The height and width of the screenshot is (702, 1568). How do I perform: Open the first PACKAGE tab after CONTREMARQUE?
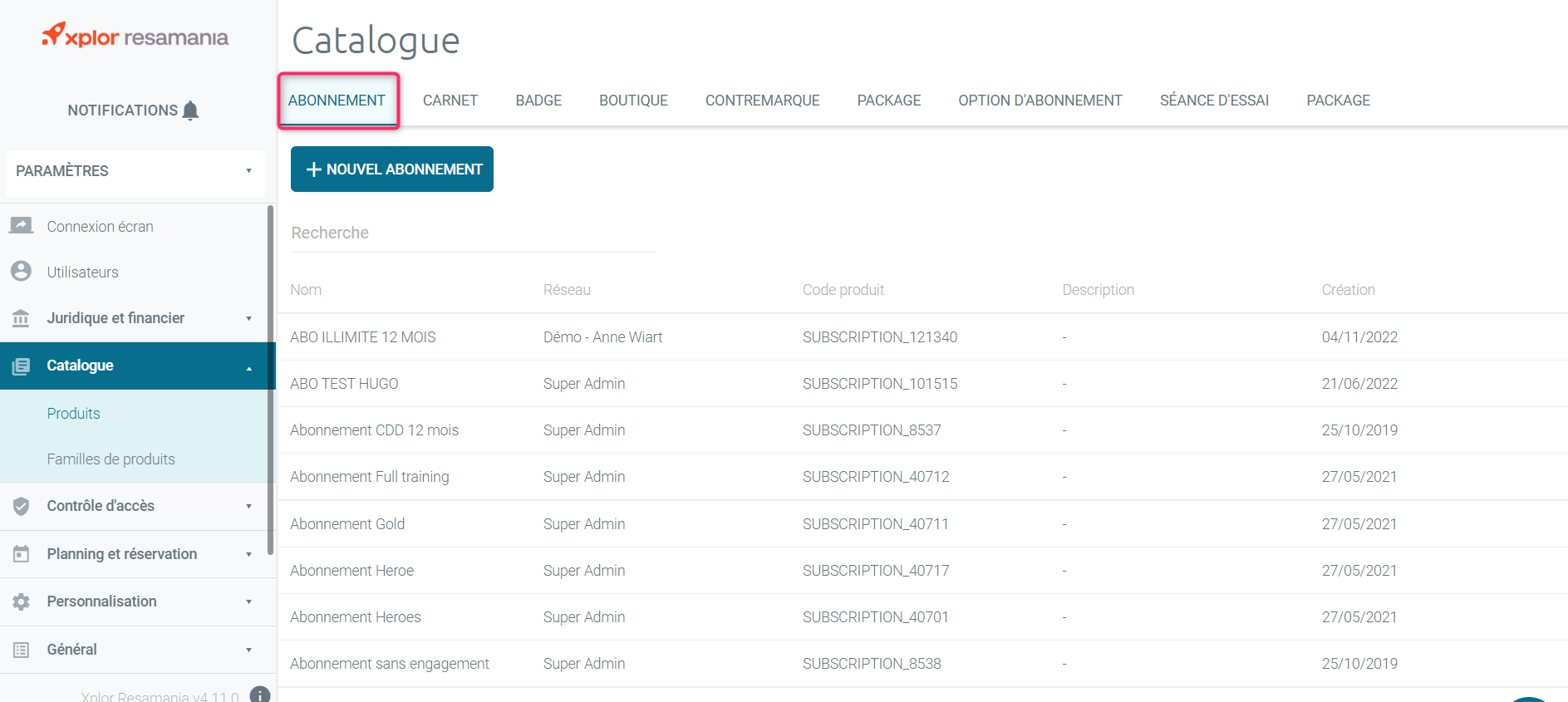point(889,101)
